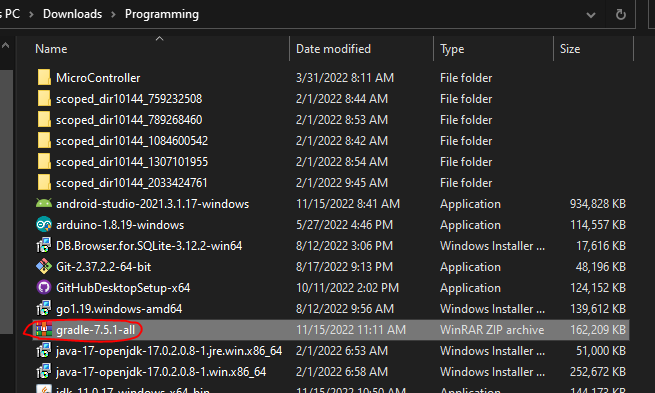655x393 pixels.
Task: Click the java-17-openjdk-17.0.2.0.8-1.win.x86_64 installer icon
Action: coord(44,371)
